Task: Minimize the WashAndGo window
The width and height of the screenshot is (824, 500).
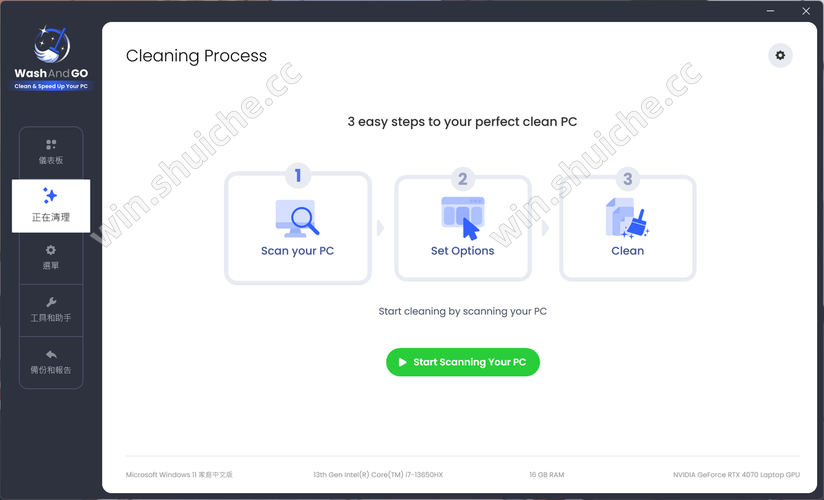Action: click(x=770, y=11)
